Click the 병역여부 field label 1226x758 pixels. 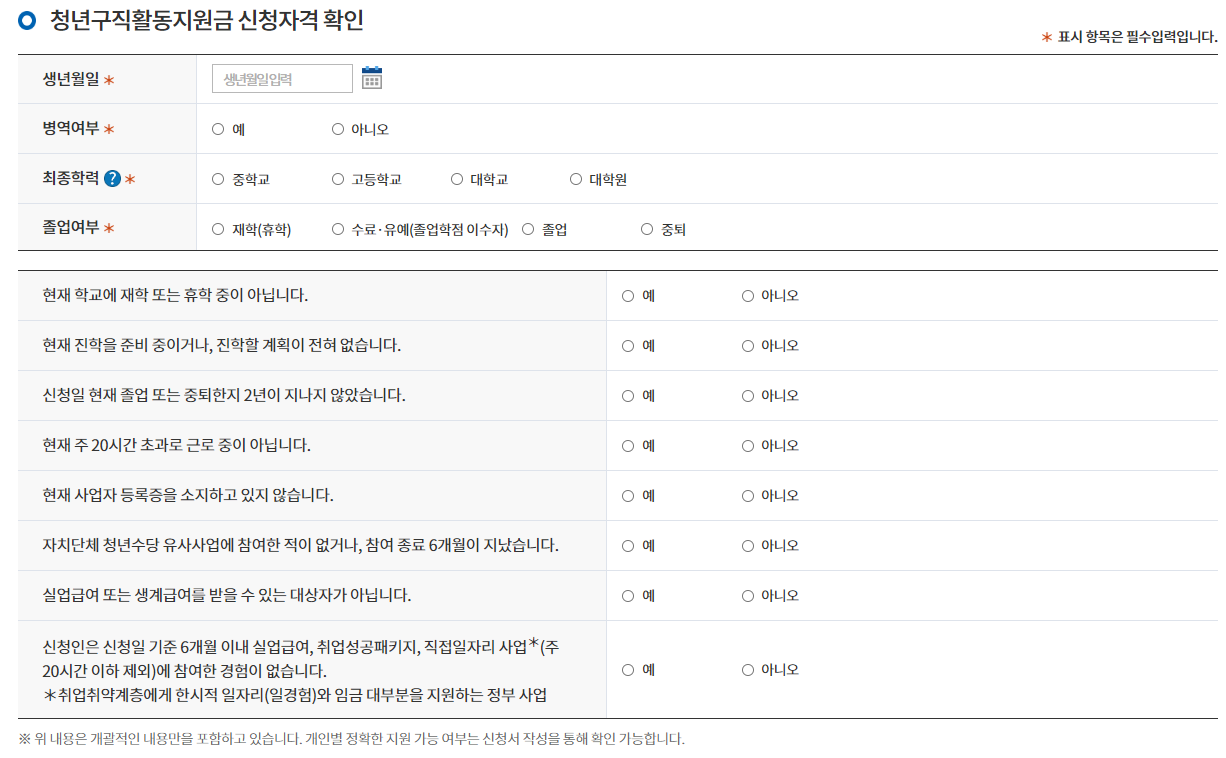point(71,129)
